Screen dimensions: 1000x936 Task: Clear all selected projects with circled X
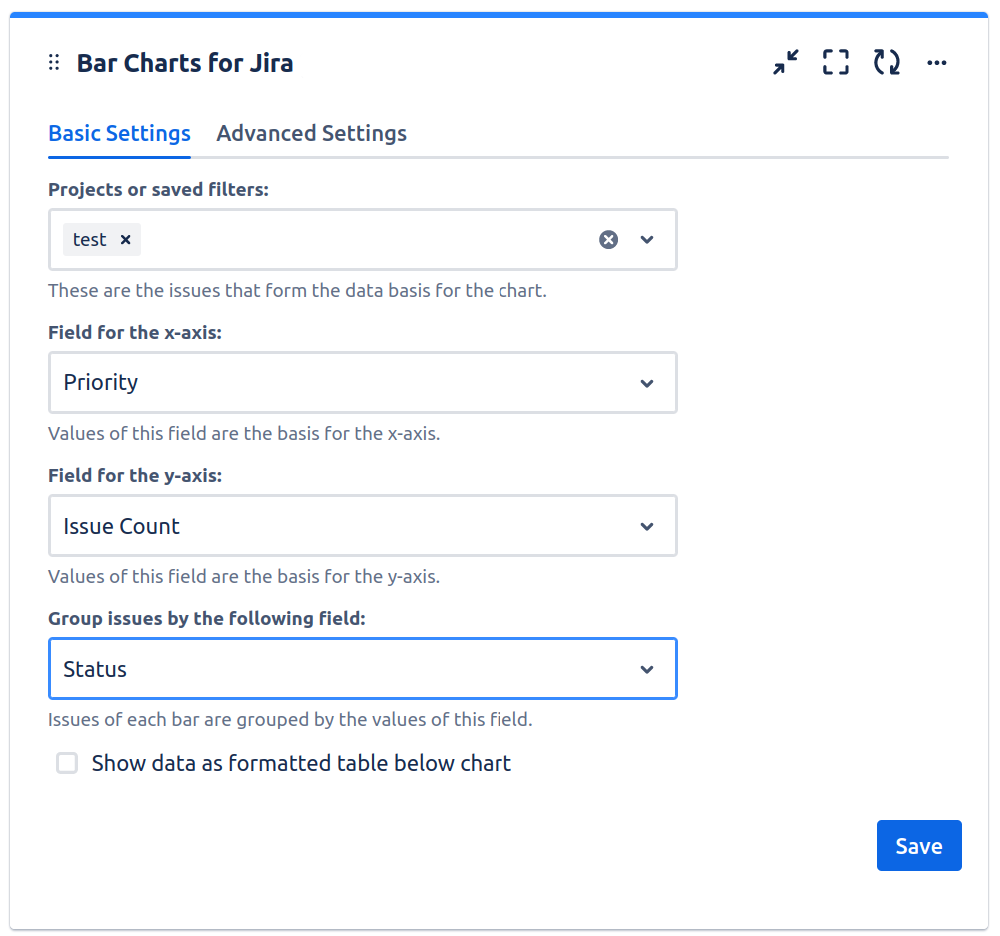point(608,240)
